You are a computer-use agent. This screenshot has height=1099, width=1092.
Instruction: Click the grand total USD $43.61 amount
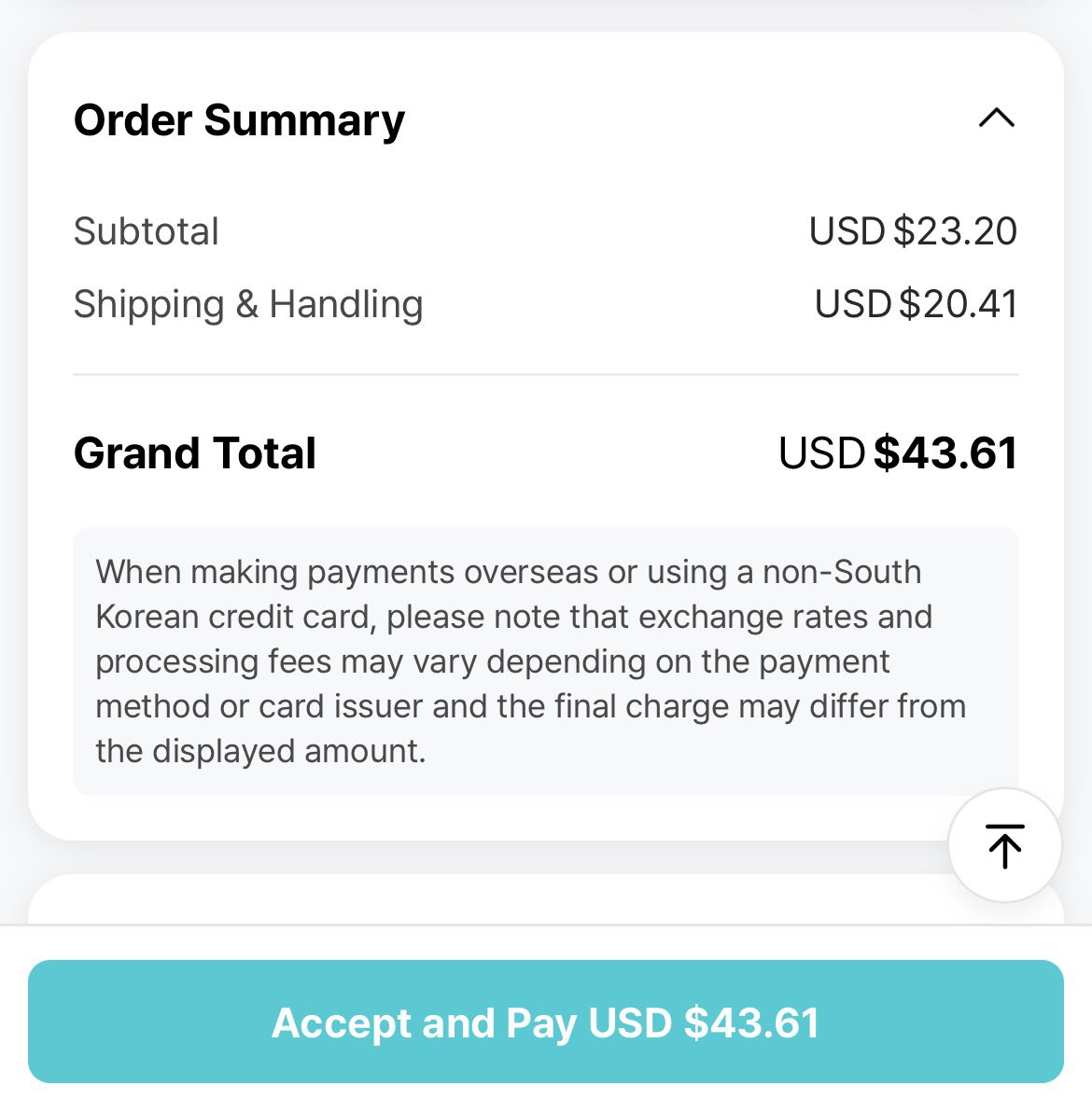(x=898, y=452)
